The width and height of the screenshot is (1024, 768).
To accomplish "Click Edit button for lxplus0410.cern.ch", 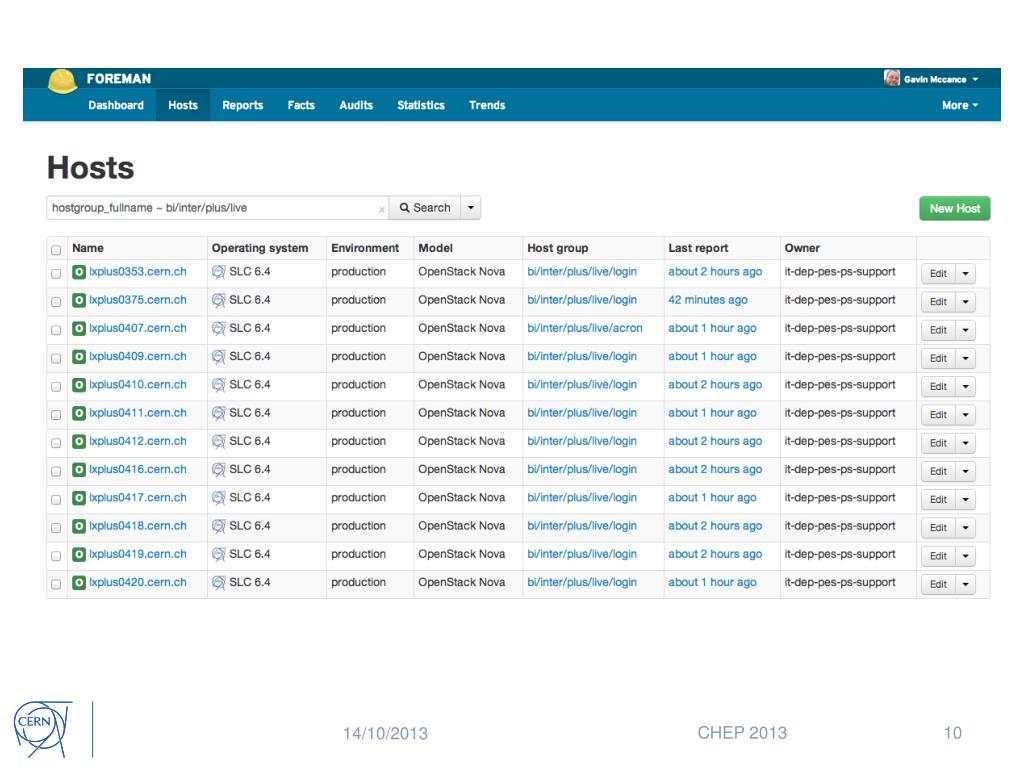I will pos(938,387).
